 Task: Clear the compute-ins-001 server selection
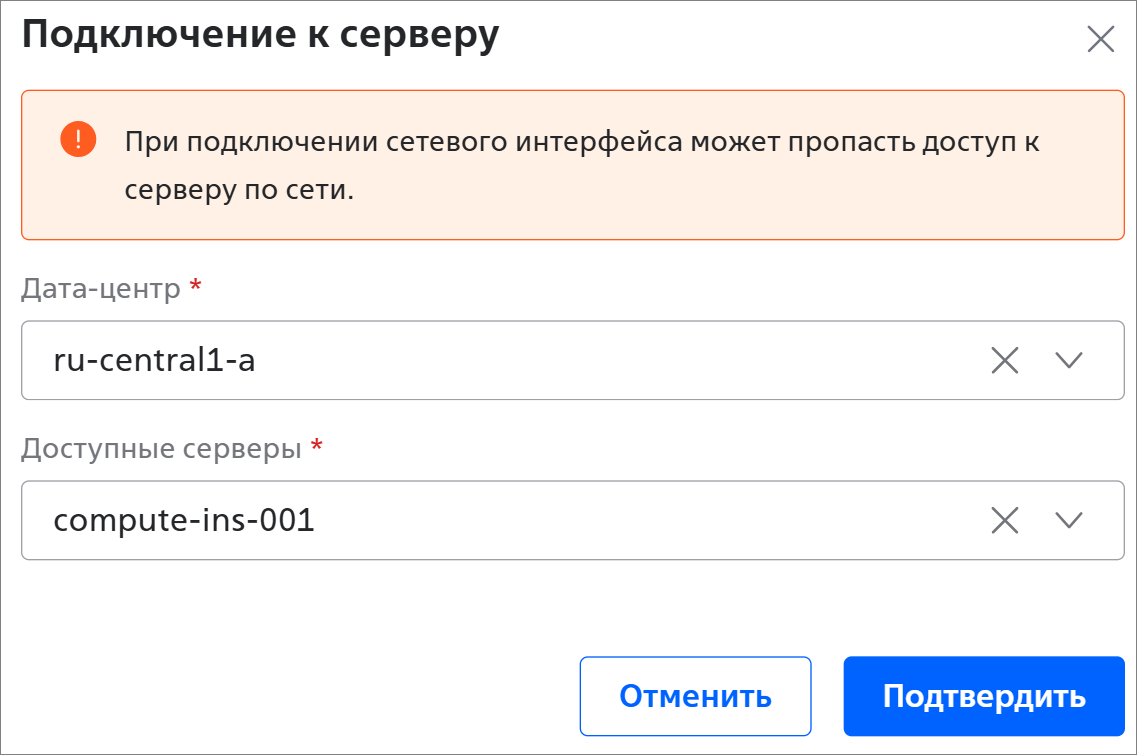[1004, 520]
